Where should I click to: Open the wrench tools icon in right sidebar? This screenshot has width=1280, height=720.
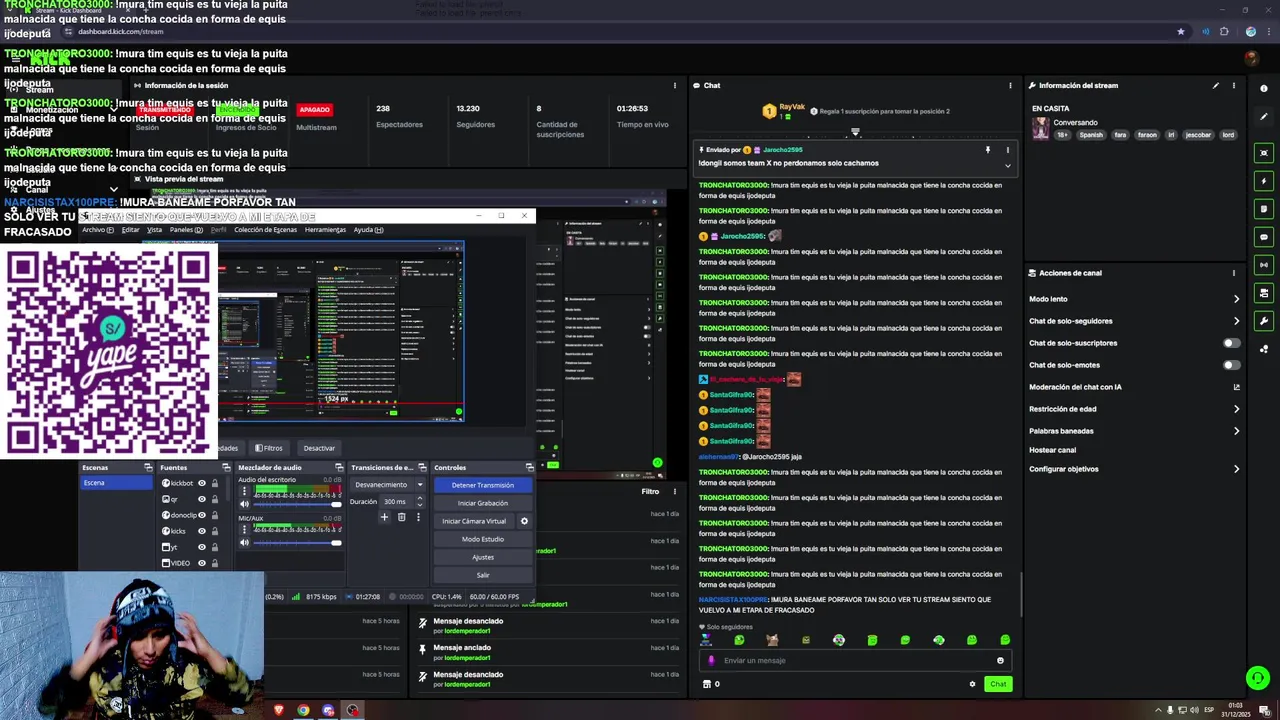click(1264, 321)
